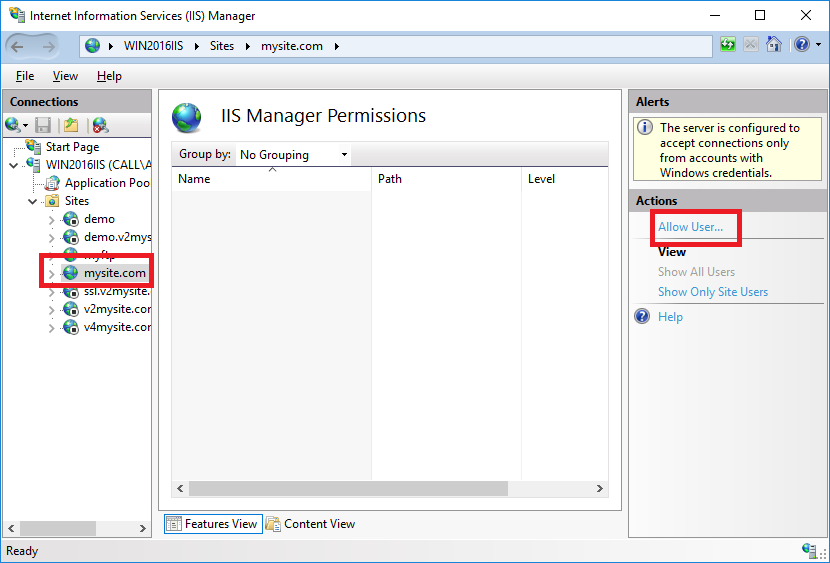
Task: Click the arrow after mysite.com in breadcrumb
Action: point(336,47)
